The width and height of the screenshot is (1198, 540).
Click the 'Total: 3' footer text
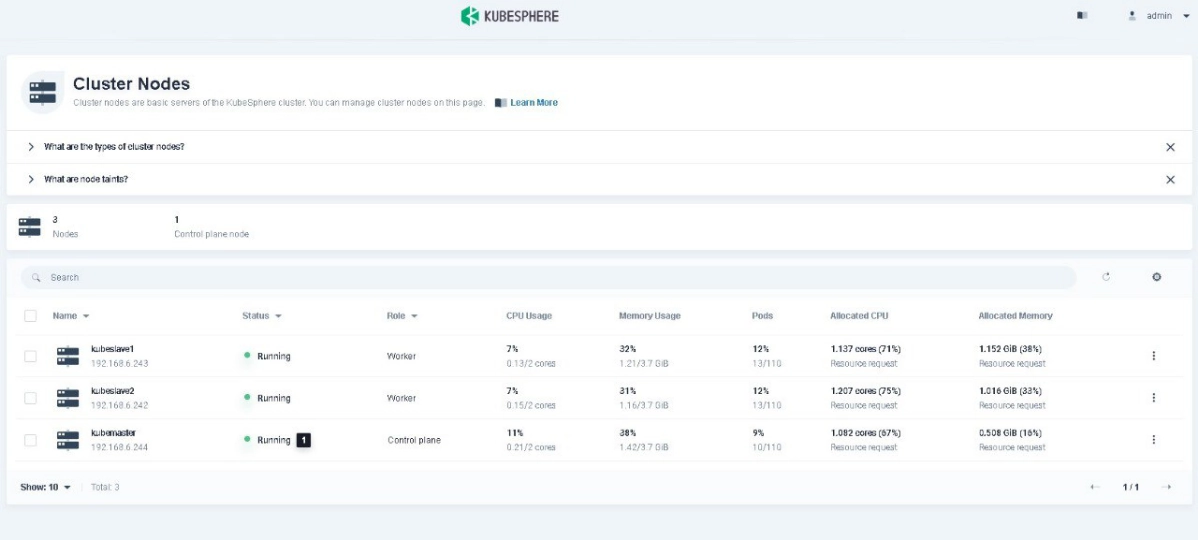click(x=105, y=487)
